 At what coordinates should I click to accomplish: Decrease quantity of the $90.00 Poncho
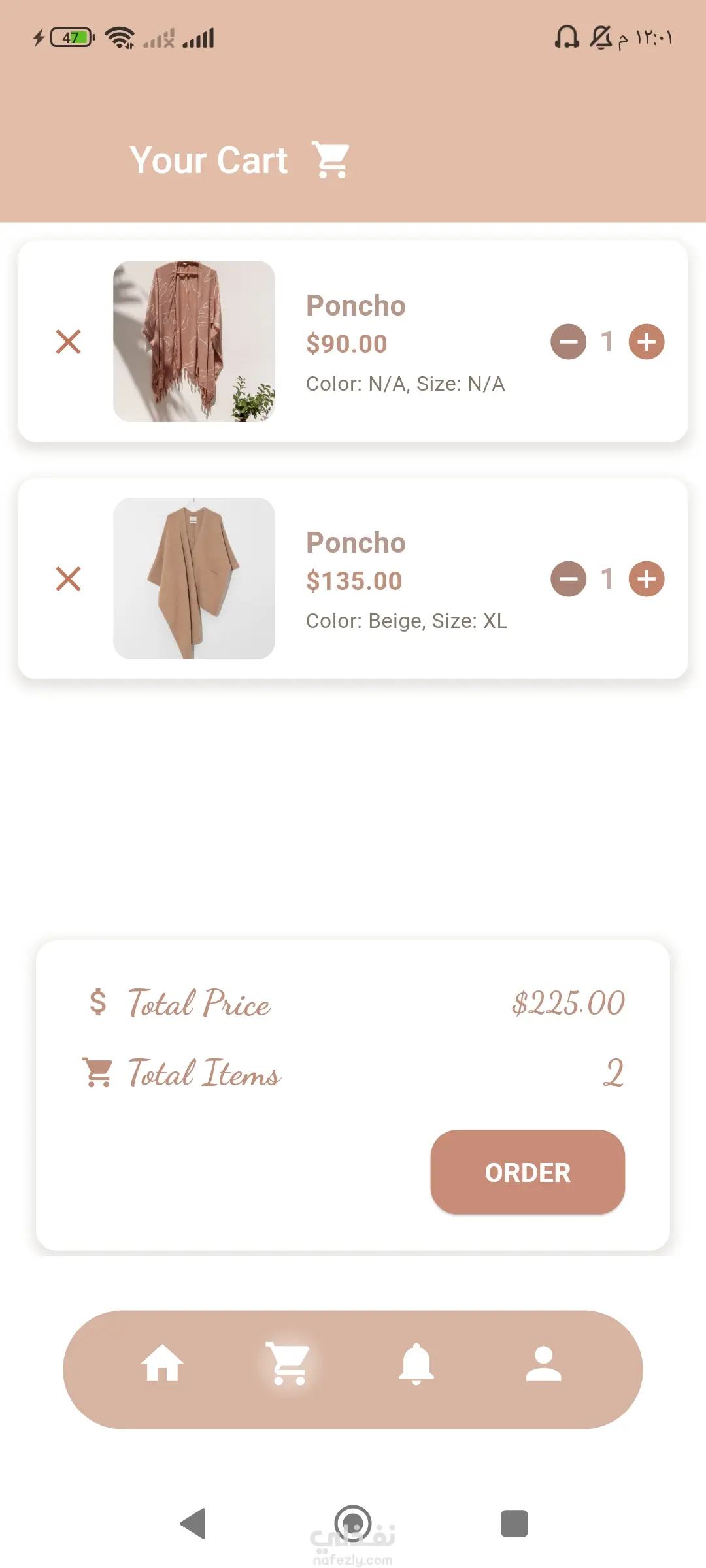(568, 342)
